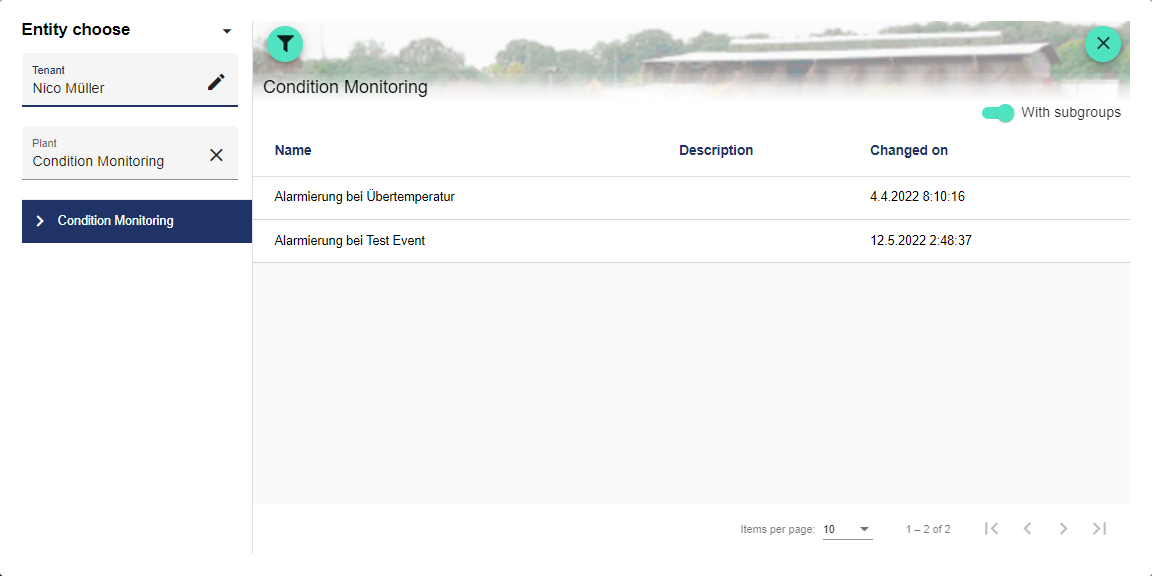Toggle the With subgroups switch

click(x=998, y=113)
